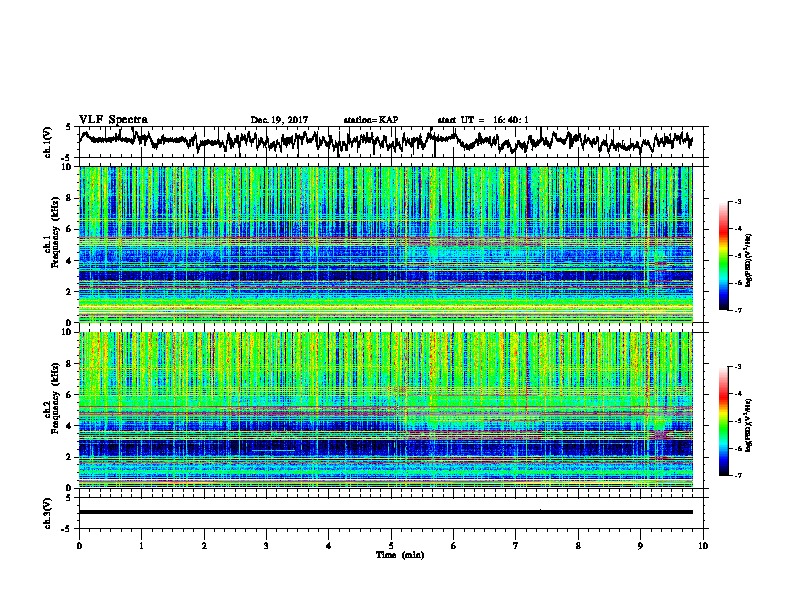
Task: Select the "Dec. 19, 2017" date text
Action: point(279,120)
